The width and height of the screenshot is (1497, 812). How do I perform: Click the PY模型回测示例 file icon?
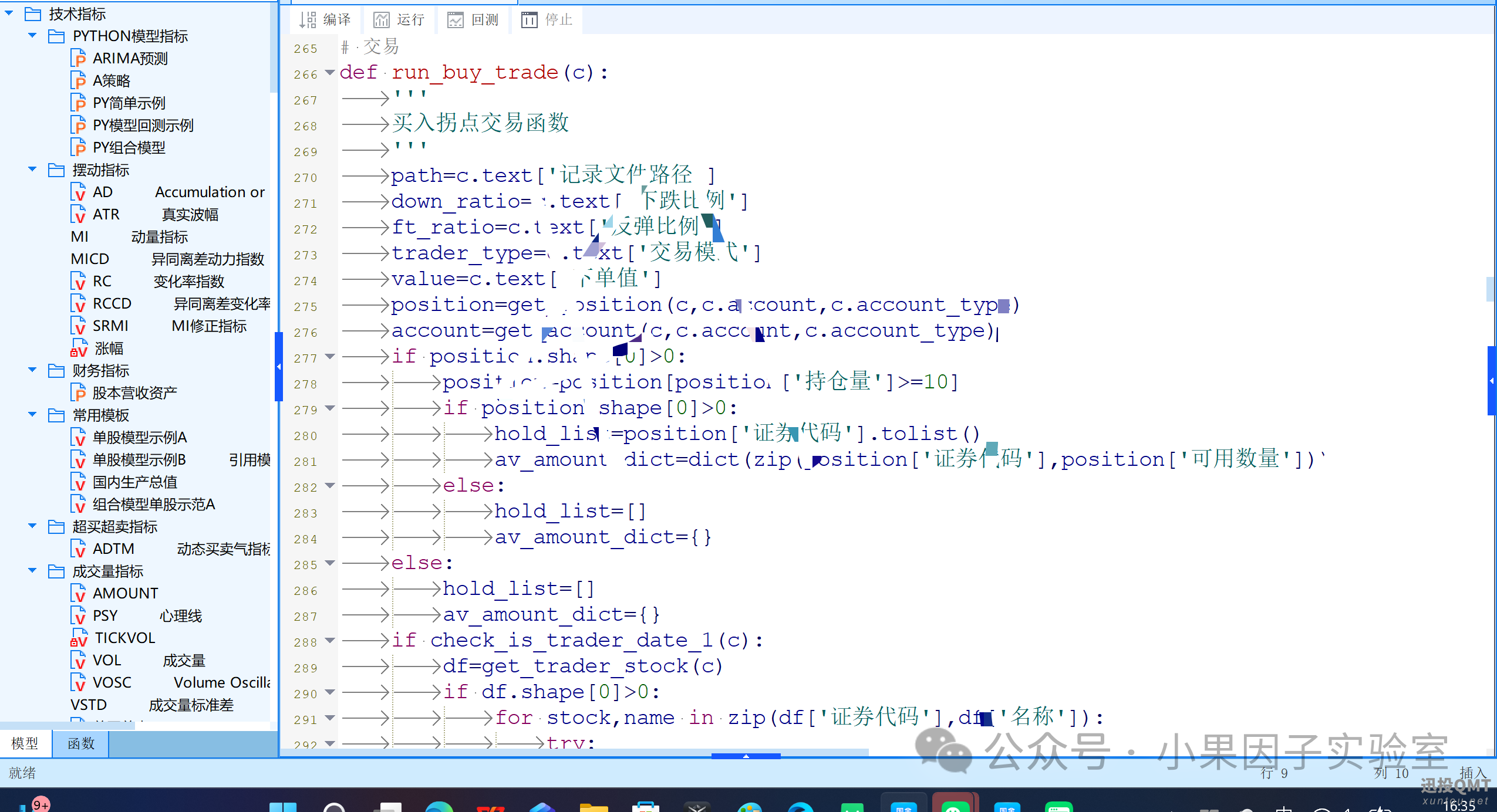coord(78,125)
